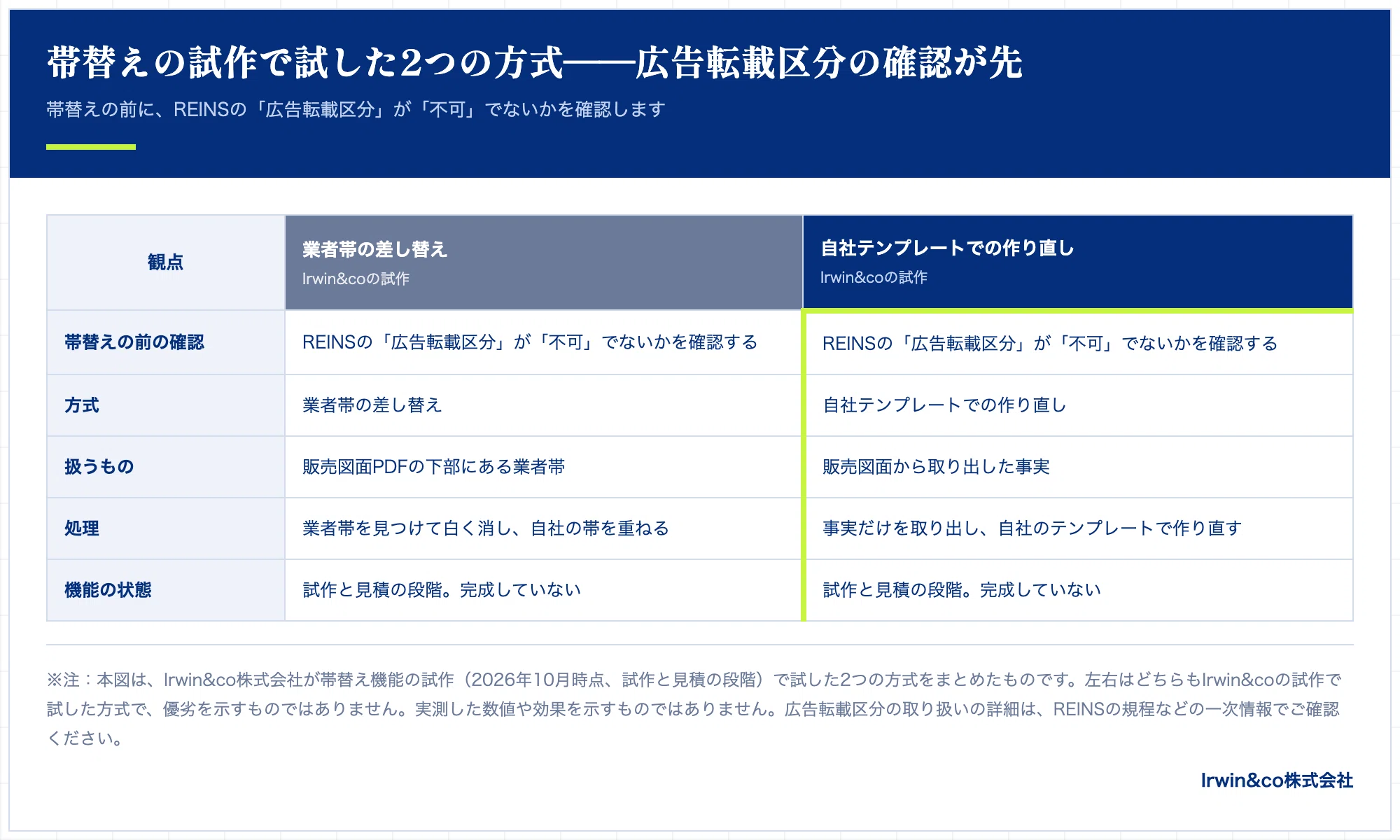1400x840 pixels.
Task: Click the cell 事実だけを取り出し、自社のテンプレートで作り直す
Action: coord(1079,528)
